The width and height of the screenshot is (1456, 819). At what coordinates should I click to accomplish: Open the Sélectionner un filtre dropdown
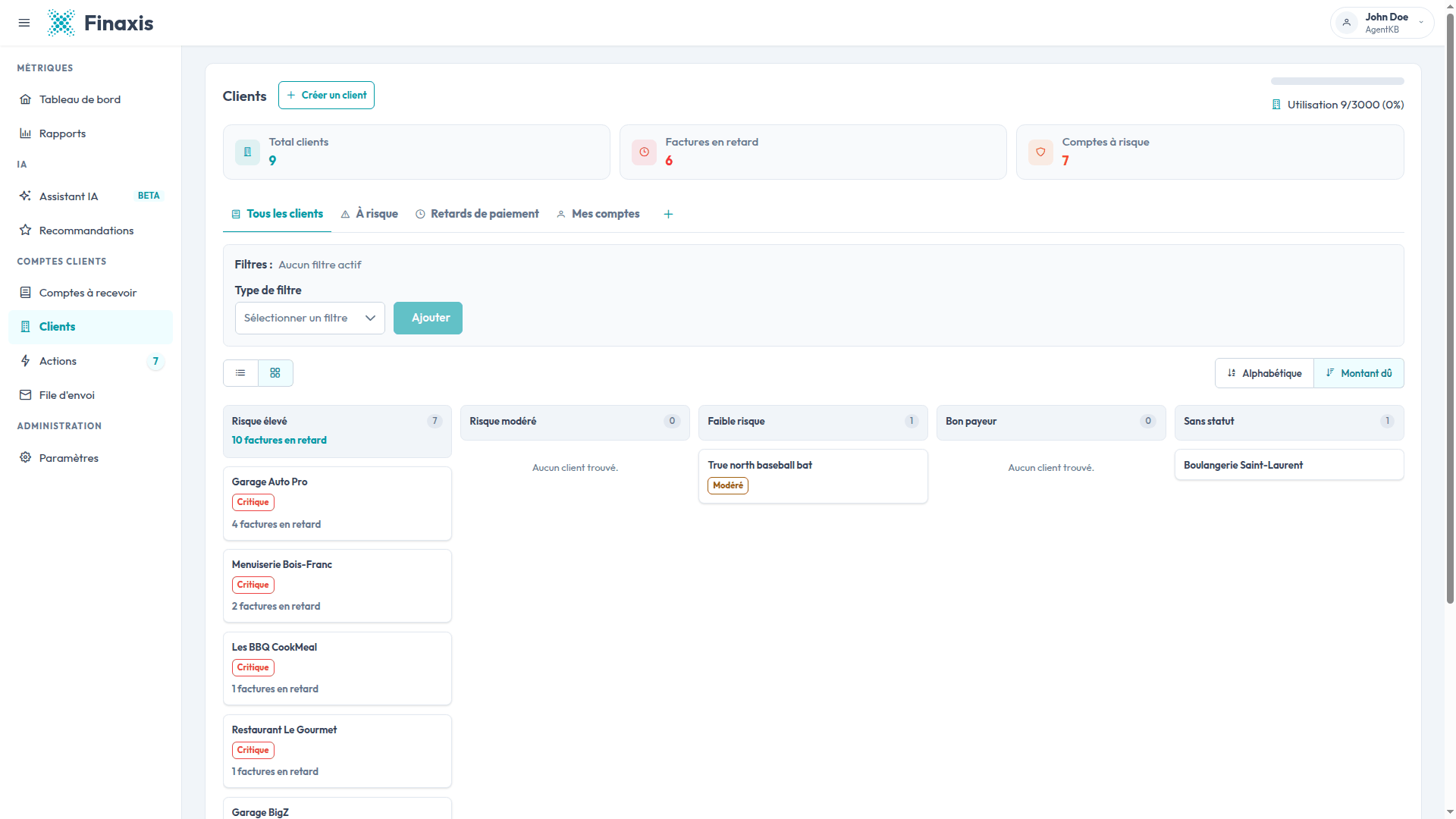tap(309, 318)
